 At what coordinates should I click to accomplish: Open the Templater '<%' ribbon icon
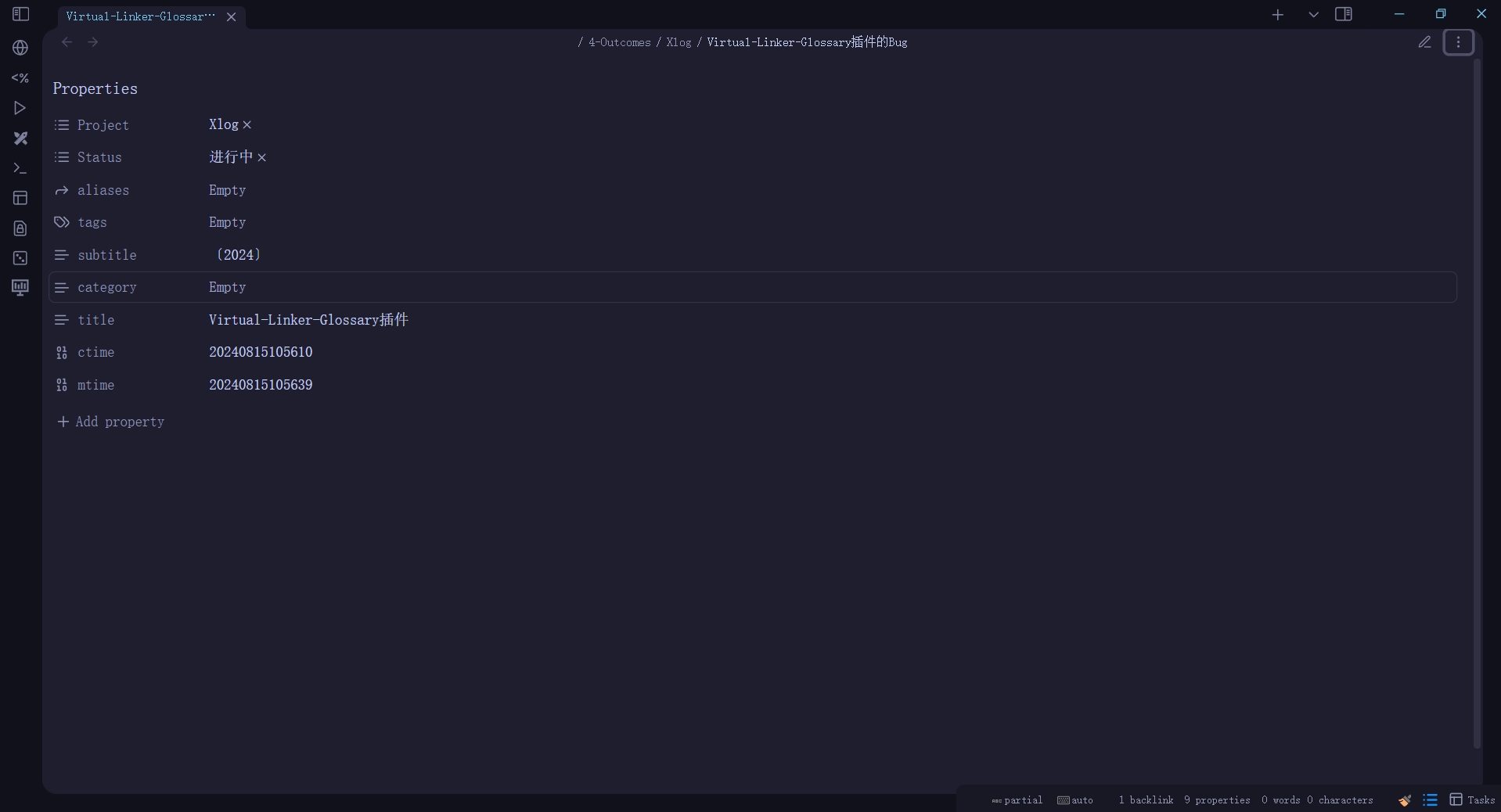point(20,78)
